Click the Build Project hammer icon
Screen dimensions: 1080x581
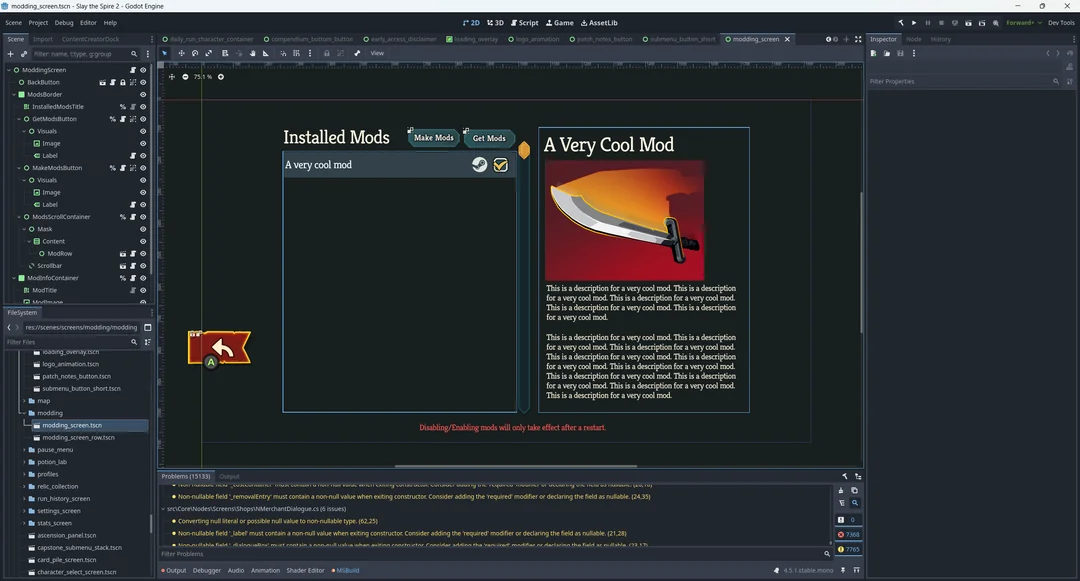coord(900,22)
